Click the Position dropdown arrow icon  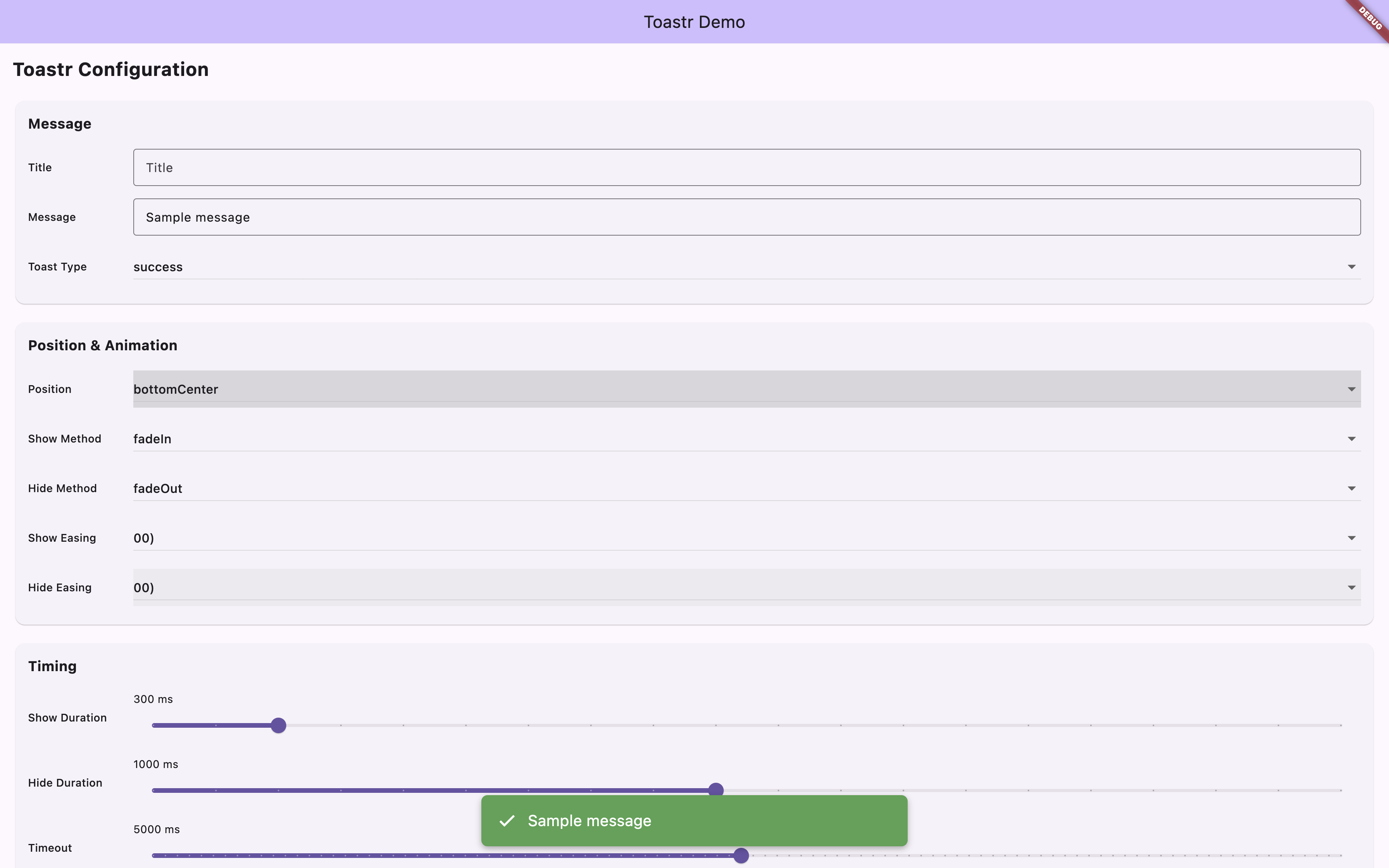coord(1351,389)
